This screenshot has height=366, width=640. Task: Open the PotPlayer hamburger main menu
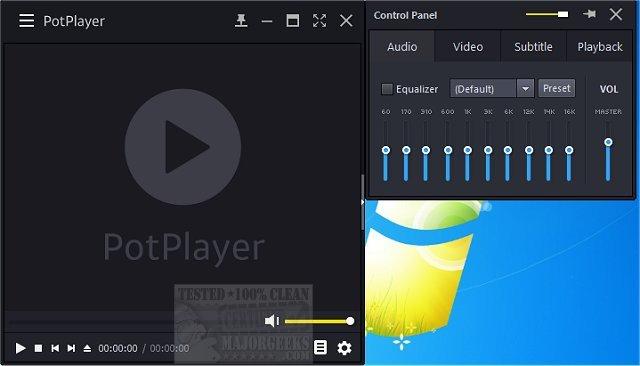(27, 20)
